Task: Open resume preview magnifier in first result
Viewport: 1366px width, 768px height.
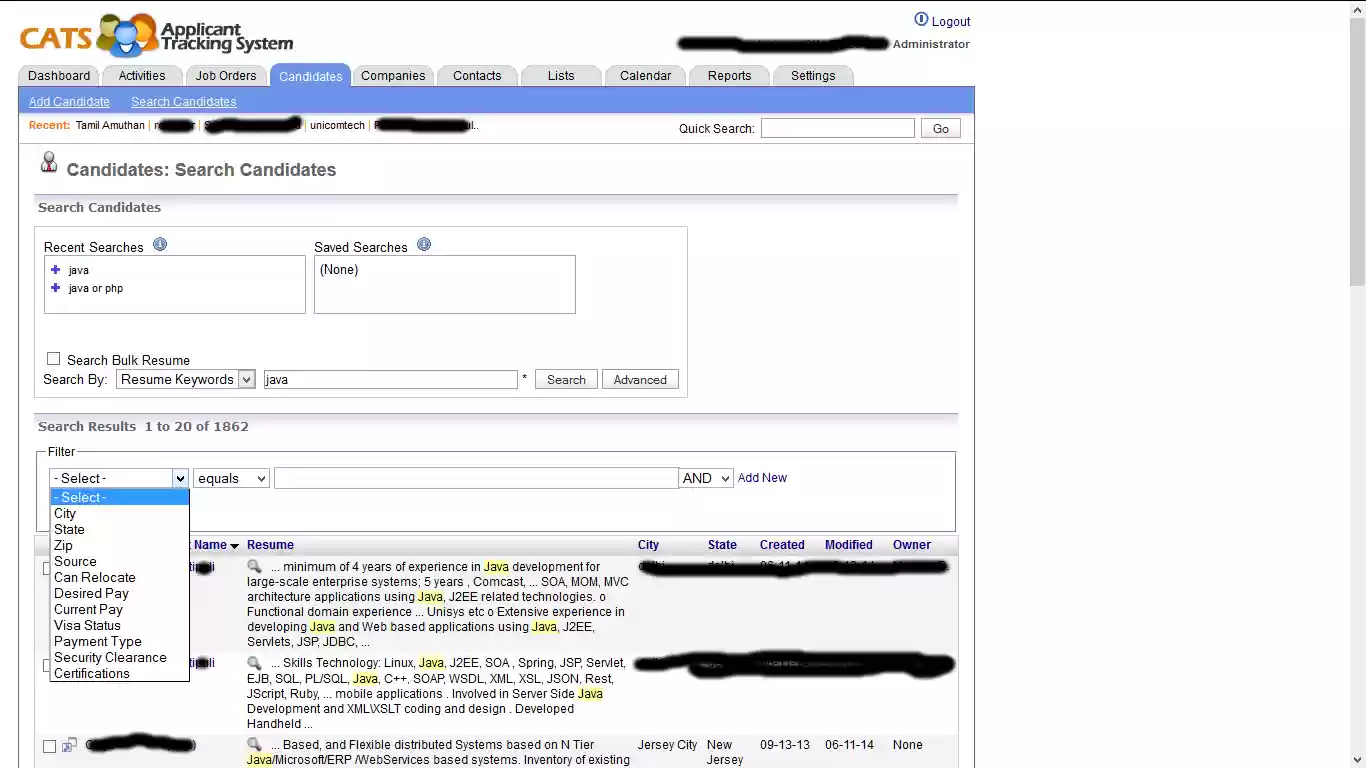Action: (255, 567)
